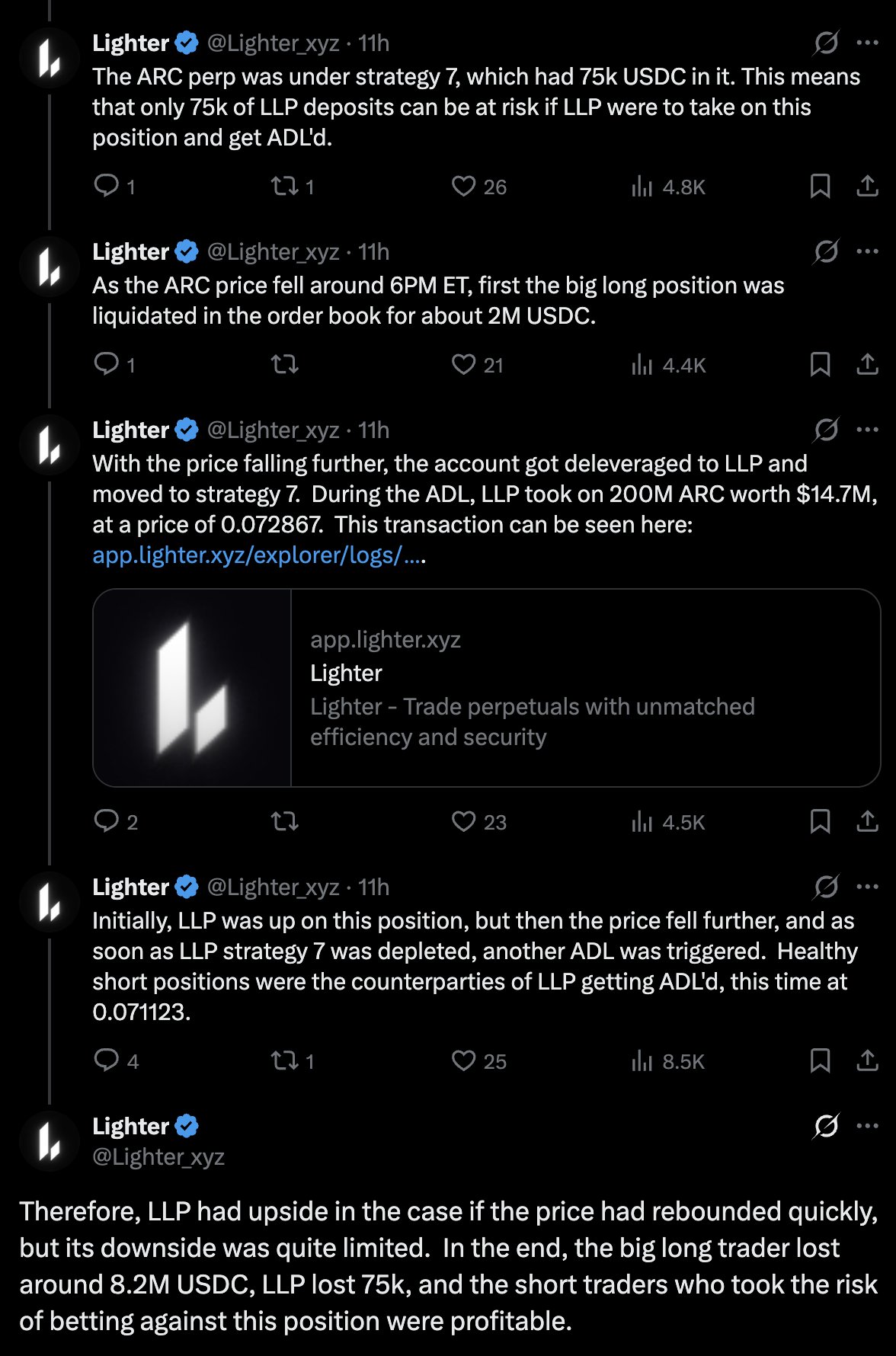View the 4.8K views analytics
896x1356 pixels.
(668, 187)
